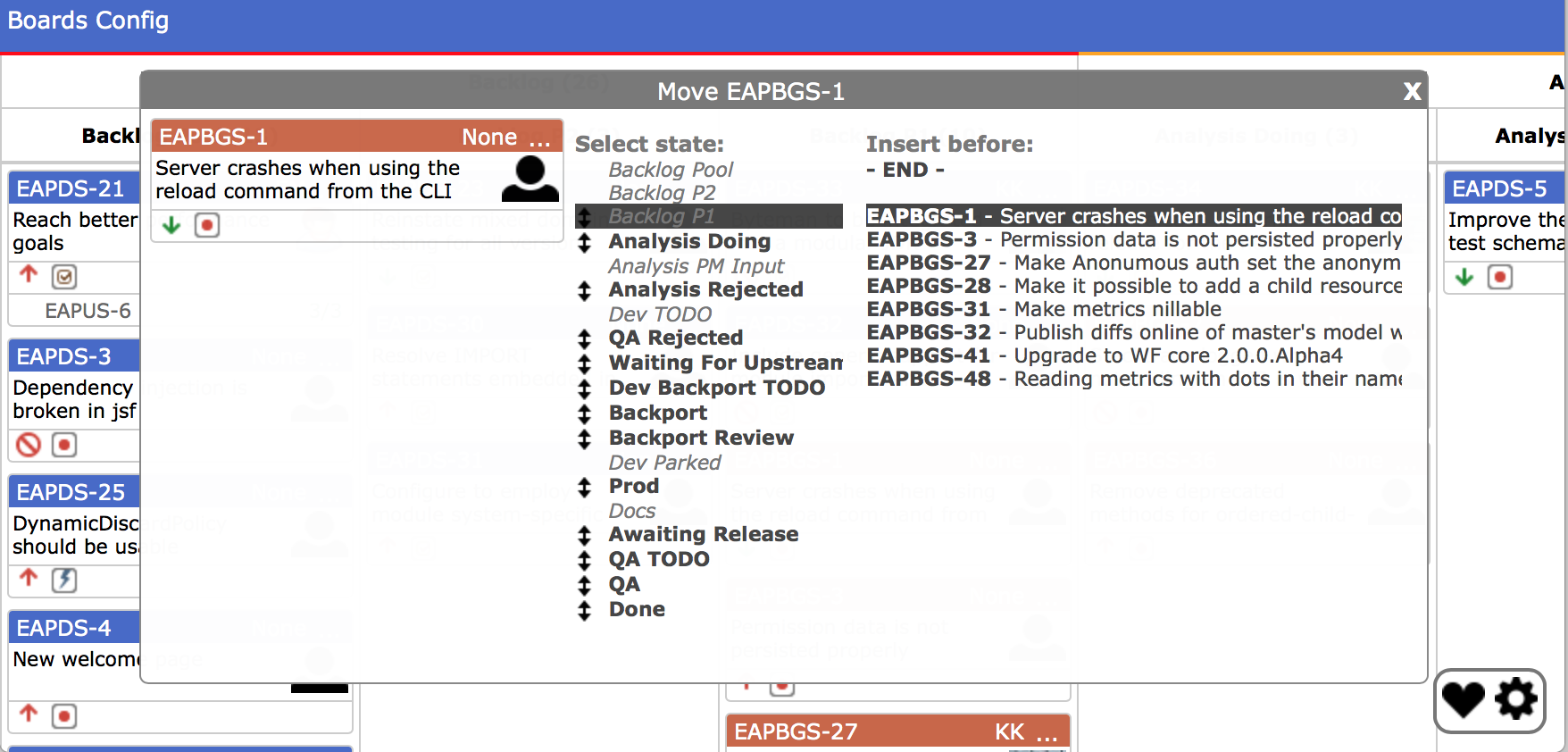
Task: Open the EAPBGS-27 issue link
Action: 796,731
